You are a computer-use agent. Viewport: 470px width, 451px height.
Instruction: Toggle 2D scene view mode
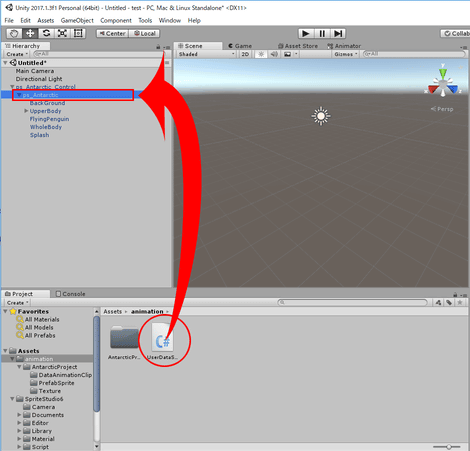coord(245,54)
